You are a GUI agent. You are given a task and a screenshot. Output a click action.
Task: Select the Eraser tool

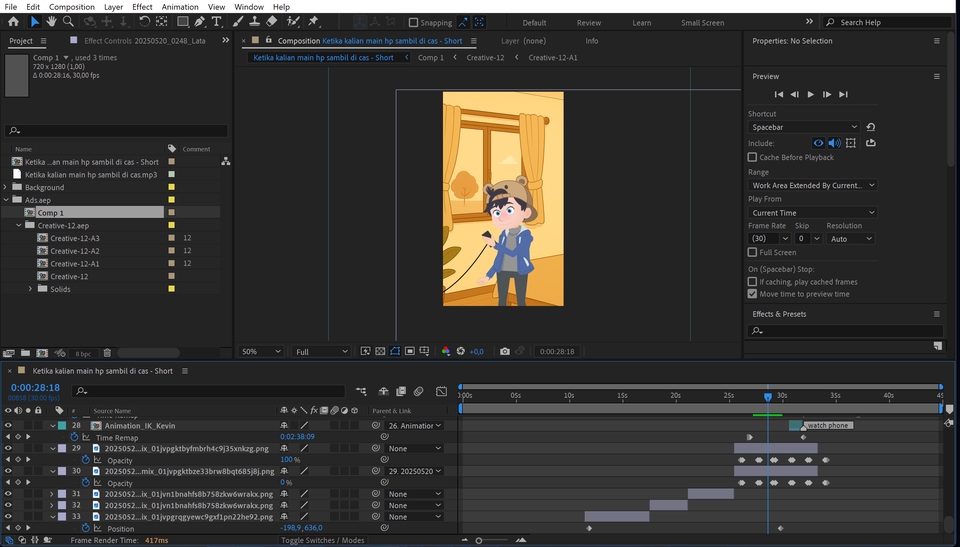tap(273, 21)
